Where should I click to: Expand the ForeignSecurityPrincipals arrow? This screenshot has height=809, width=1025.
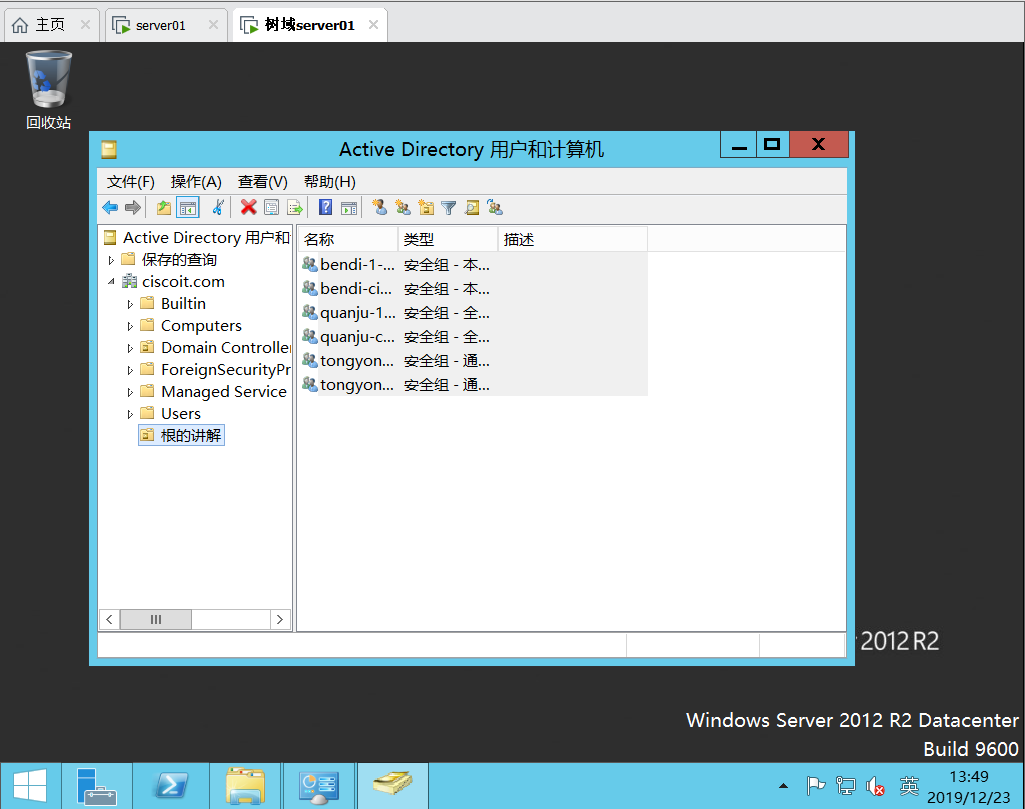pyautogui.click(x=130, y=371)
